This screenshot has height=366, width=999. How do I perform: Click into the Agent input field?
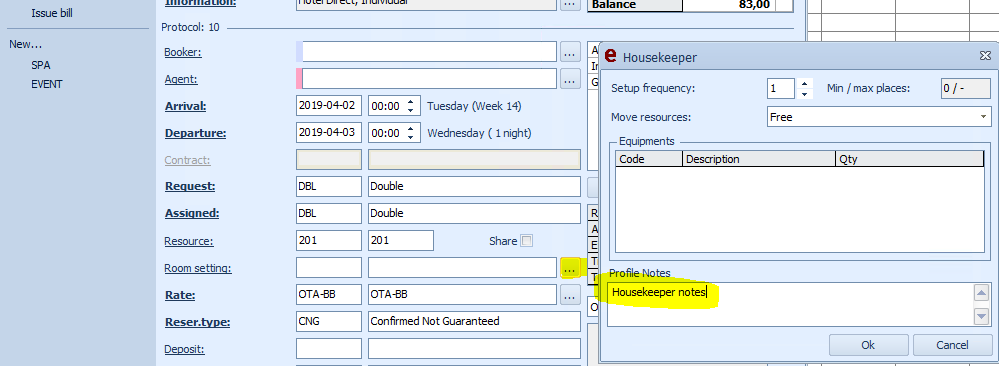point(429,78)
